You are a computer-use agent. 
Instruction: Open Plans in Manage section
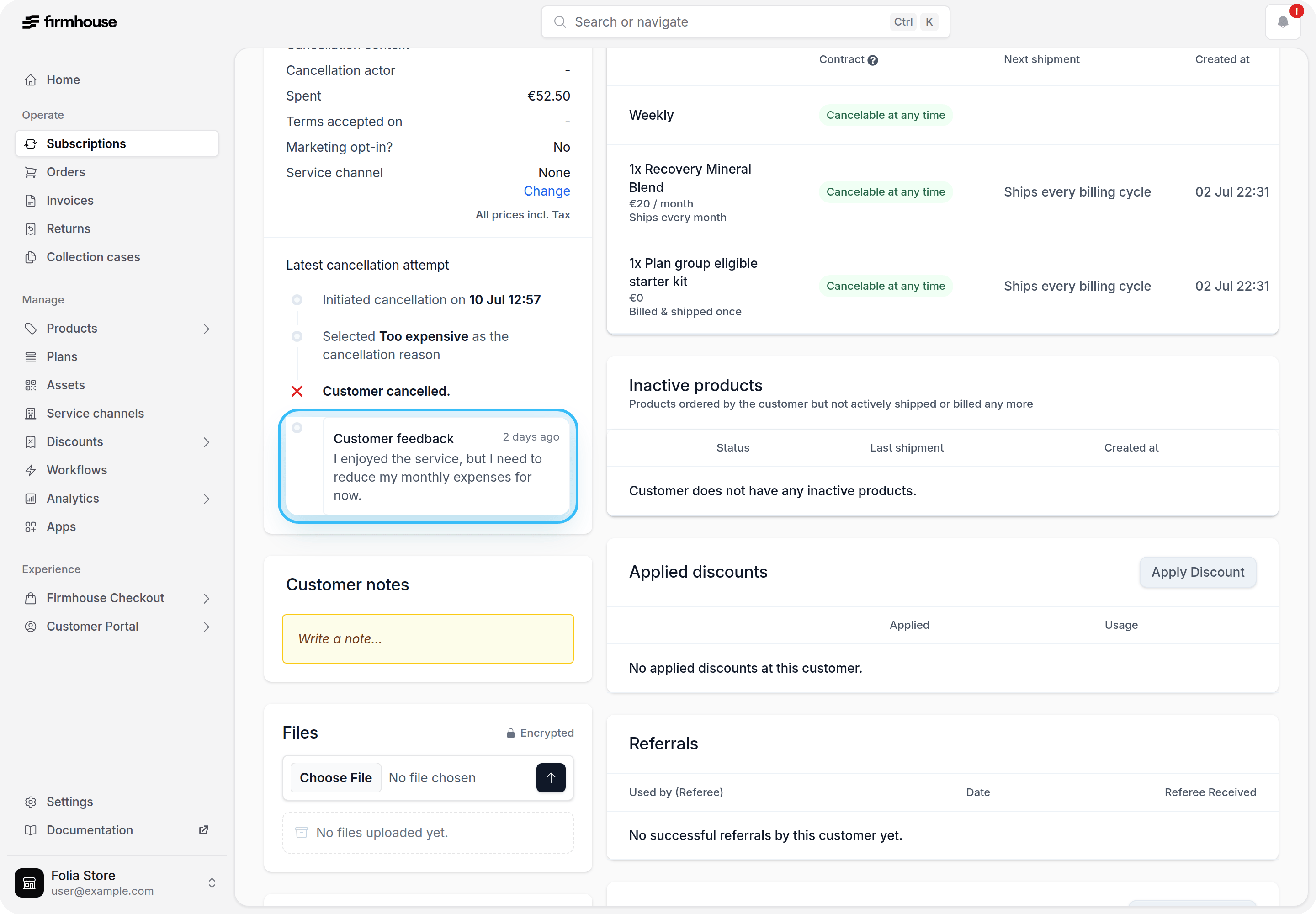(117, 357)
